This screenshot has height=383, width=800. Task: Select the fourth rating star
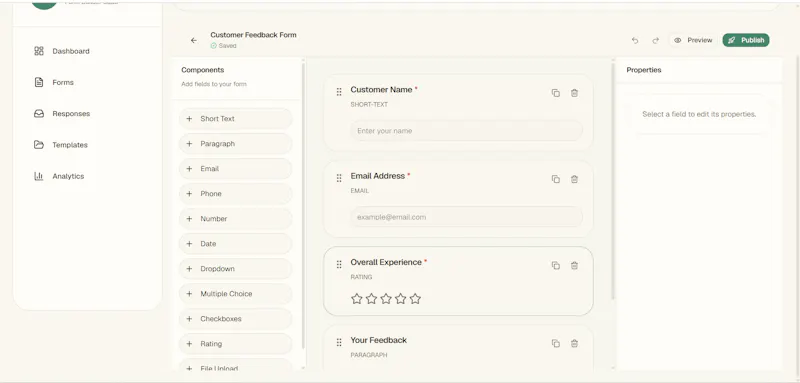(401, 299)
